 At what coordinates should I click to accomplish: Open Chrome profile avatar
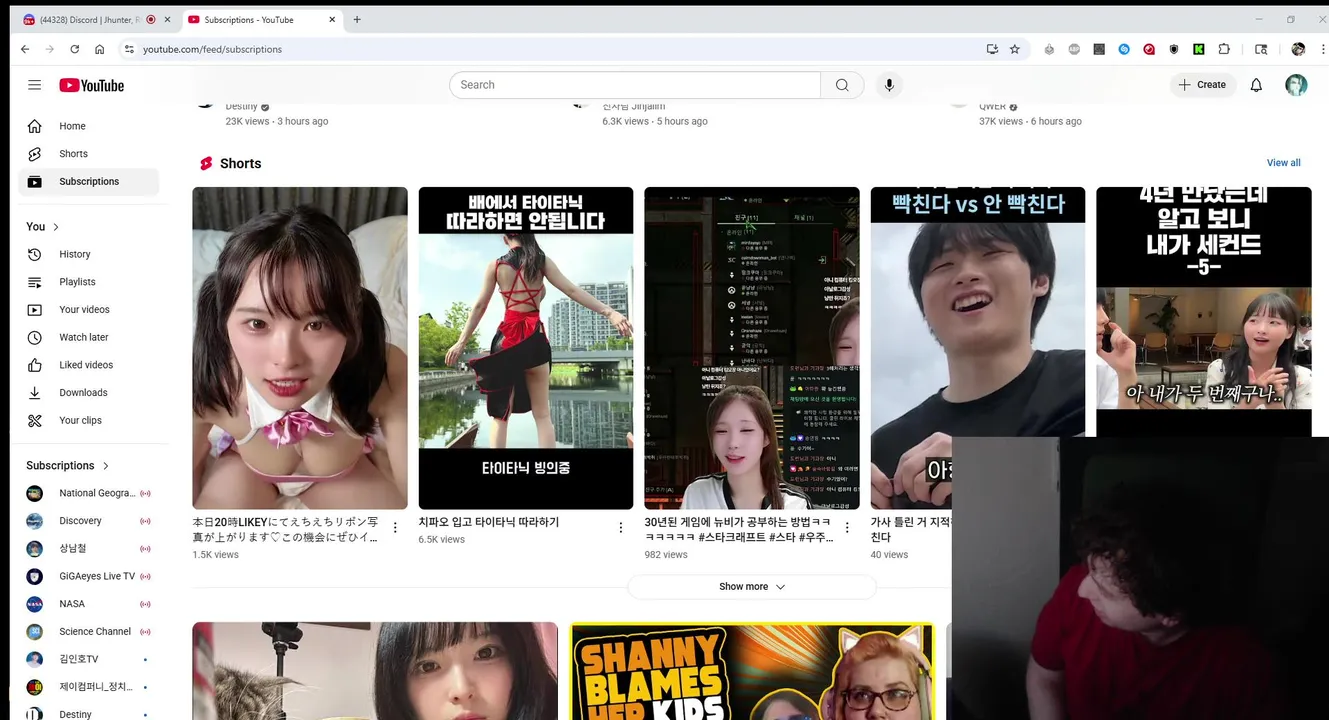pos(1298,49)
